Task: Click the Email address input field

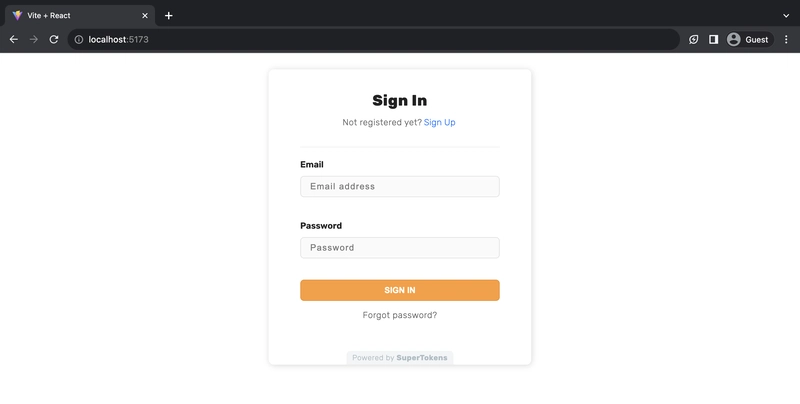Action: [399, 186]
